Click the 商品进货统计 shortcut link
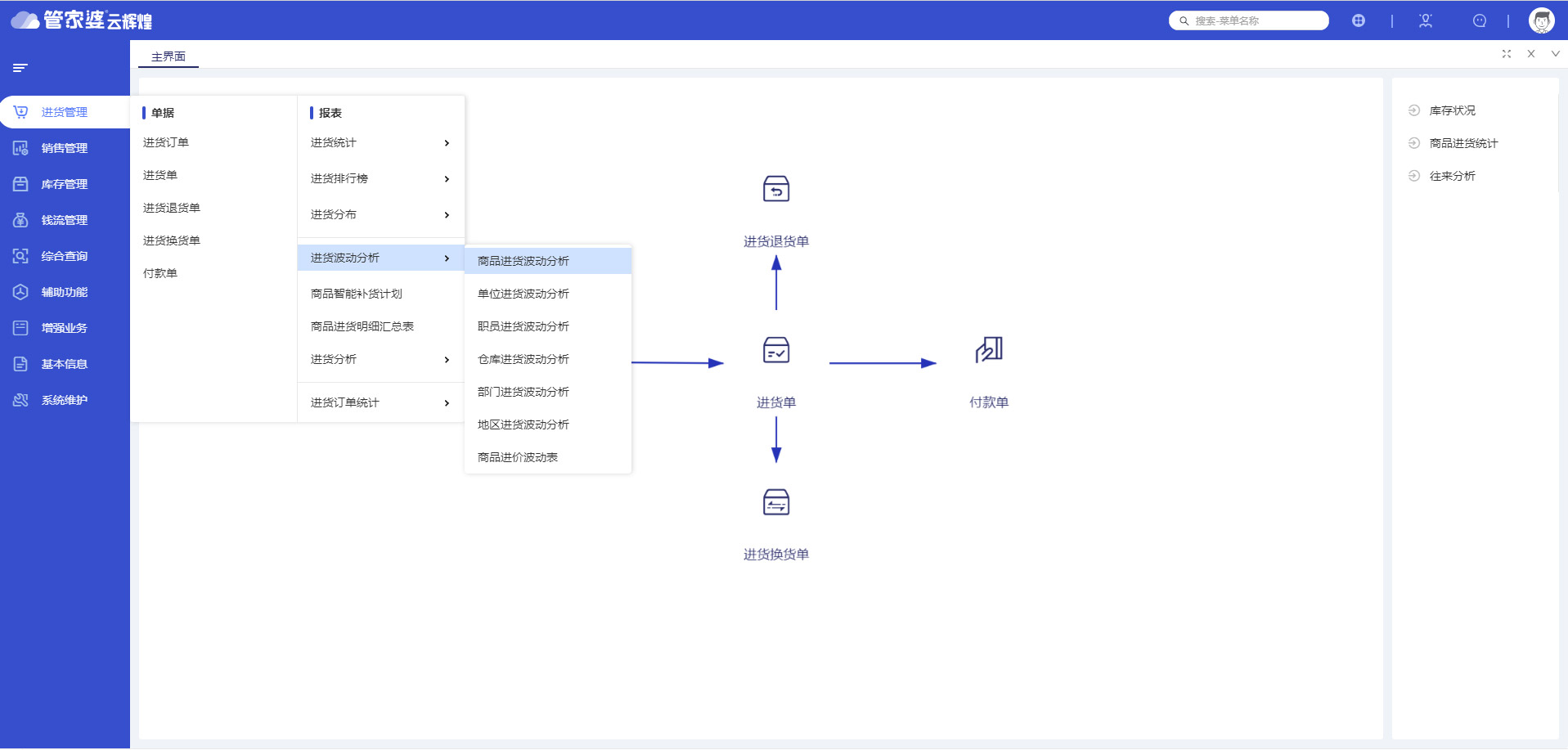1568x750 pixels. (1464, 143)
